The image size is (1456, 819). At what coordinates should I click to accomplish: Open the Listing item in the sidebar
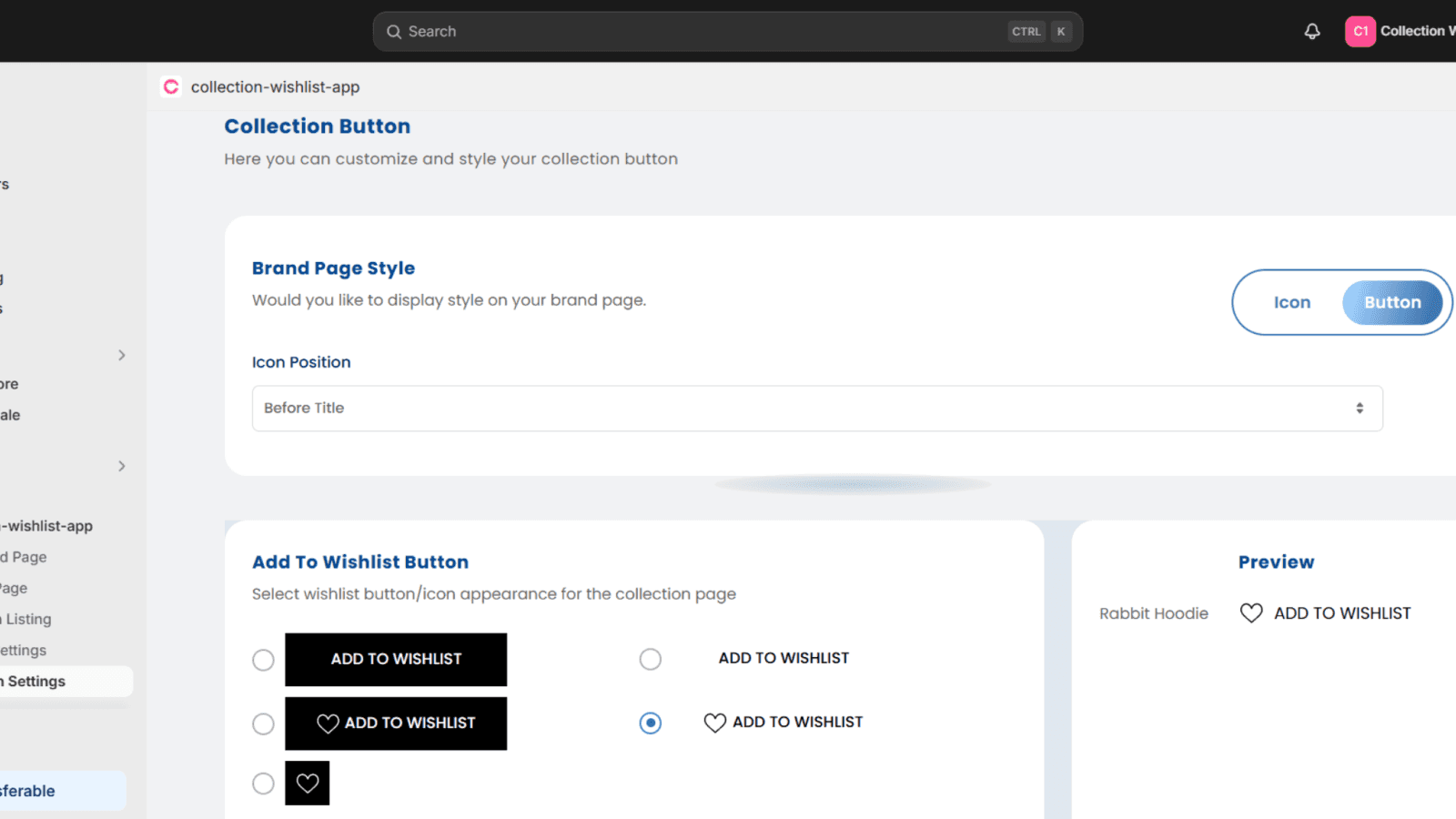point(29,619)
